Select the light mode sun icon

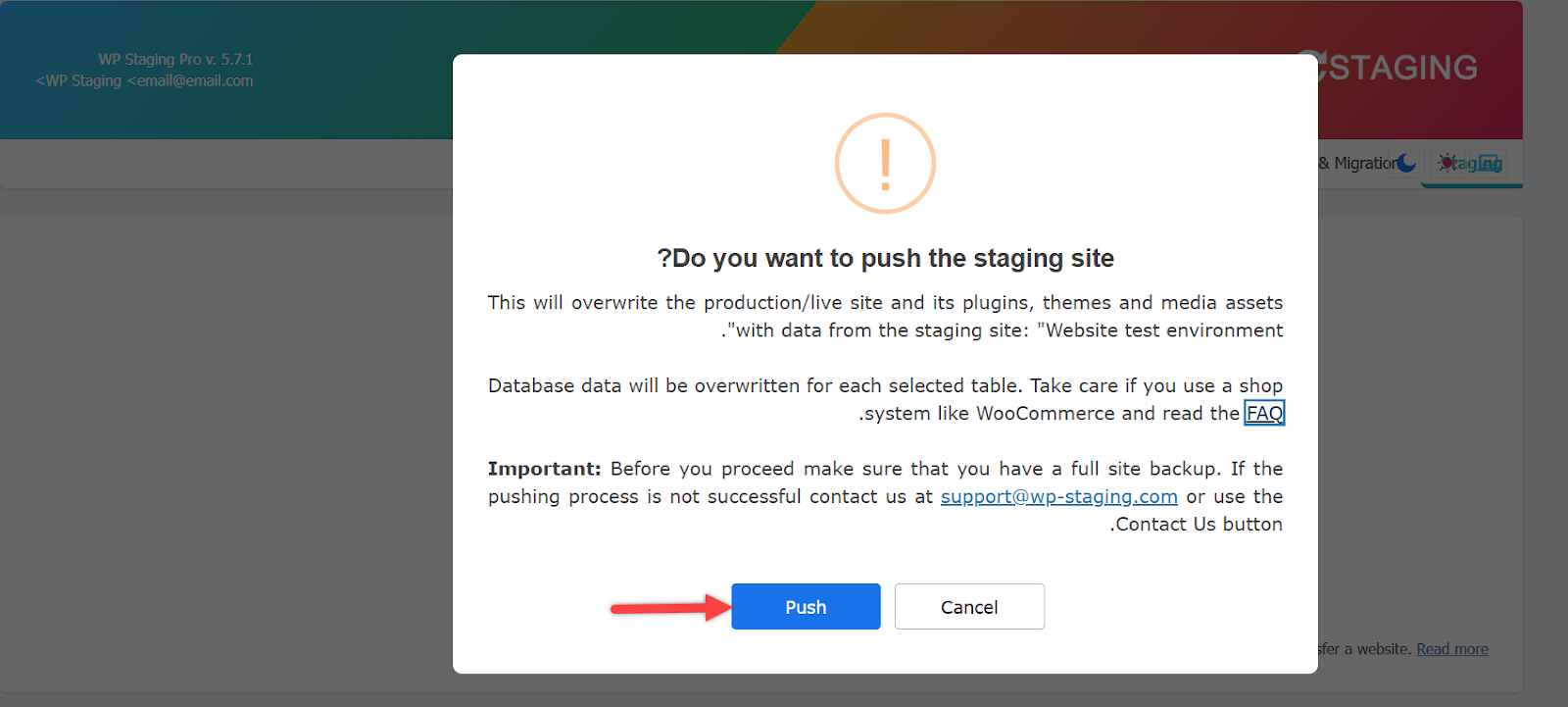click(x=1447, y=163)
